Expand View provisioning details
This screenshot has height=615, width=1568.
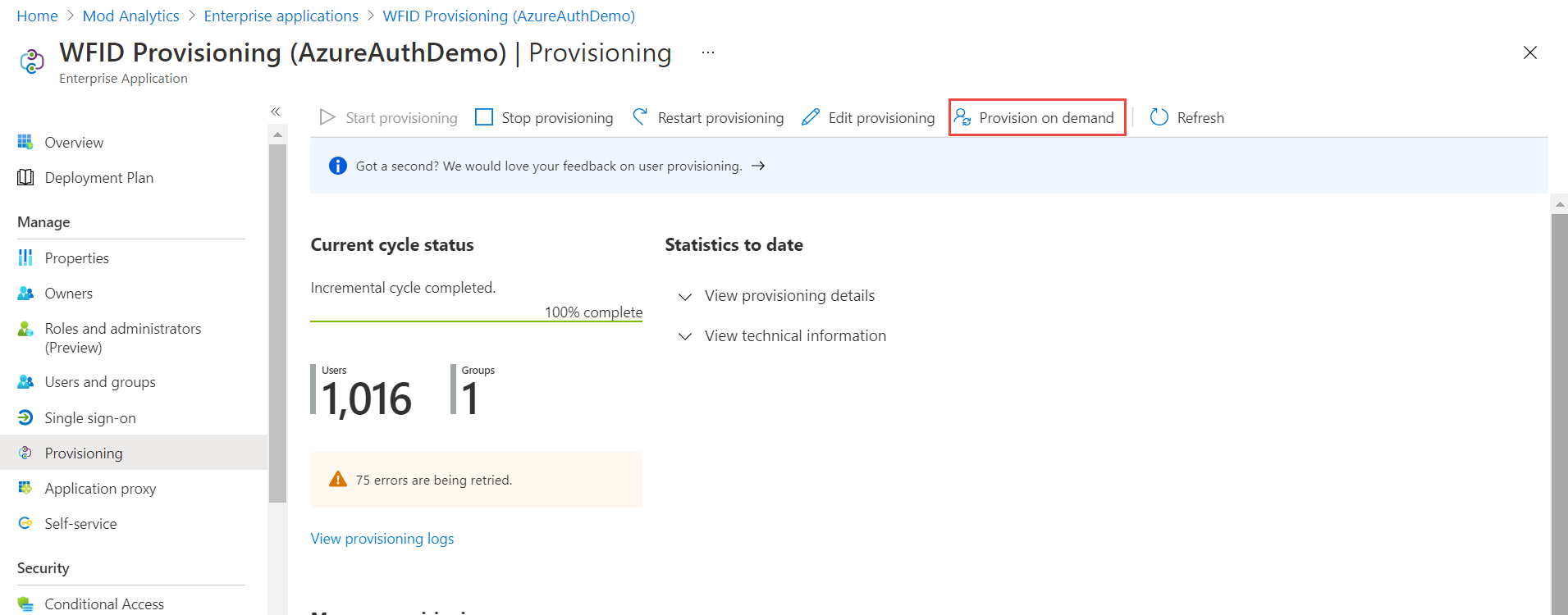[776, 295]
